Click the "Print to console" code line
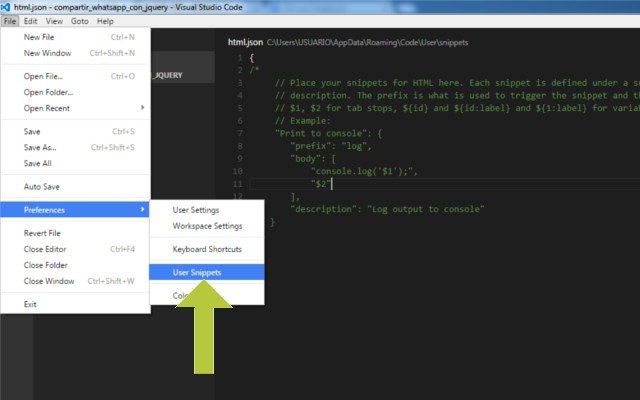The width and height of the screenshot is (640, 400). 329,133
